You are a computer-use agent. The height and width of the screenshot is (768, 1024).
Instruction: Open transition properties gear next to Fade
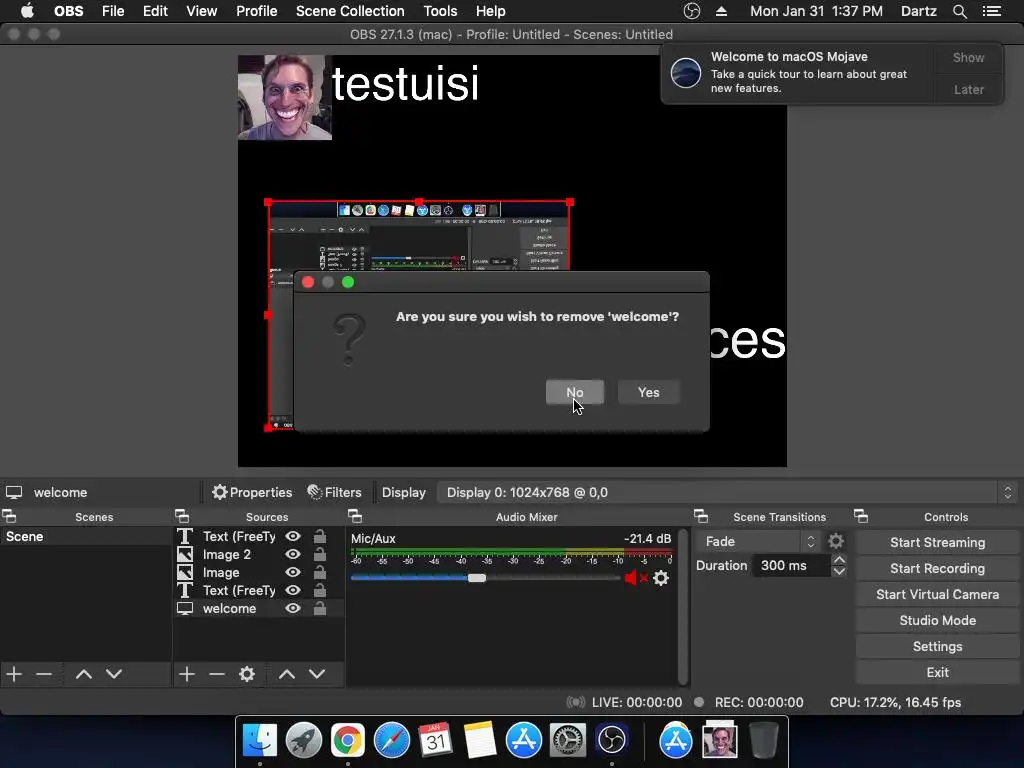[835, 541]
